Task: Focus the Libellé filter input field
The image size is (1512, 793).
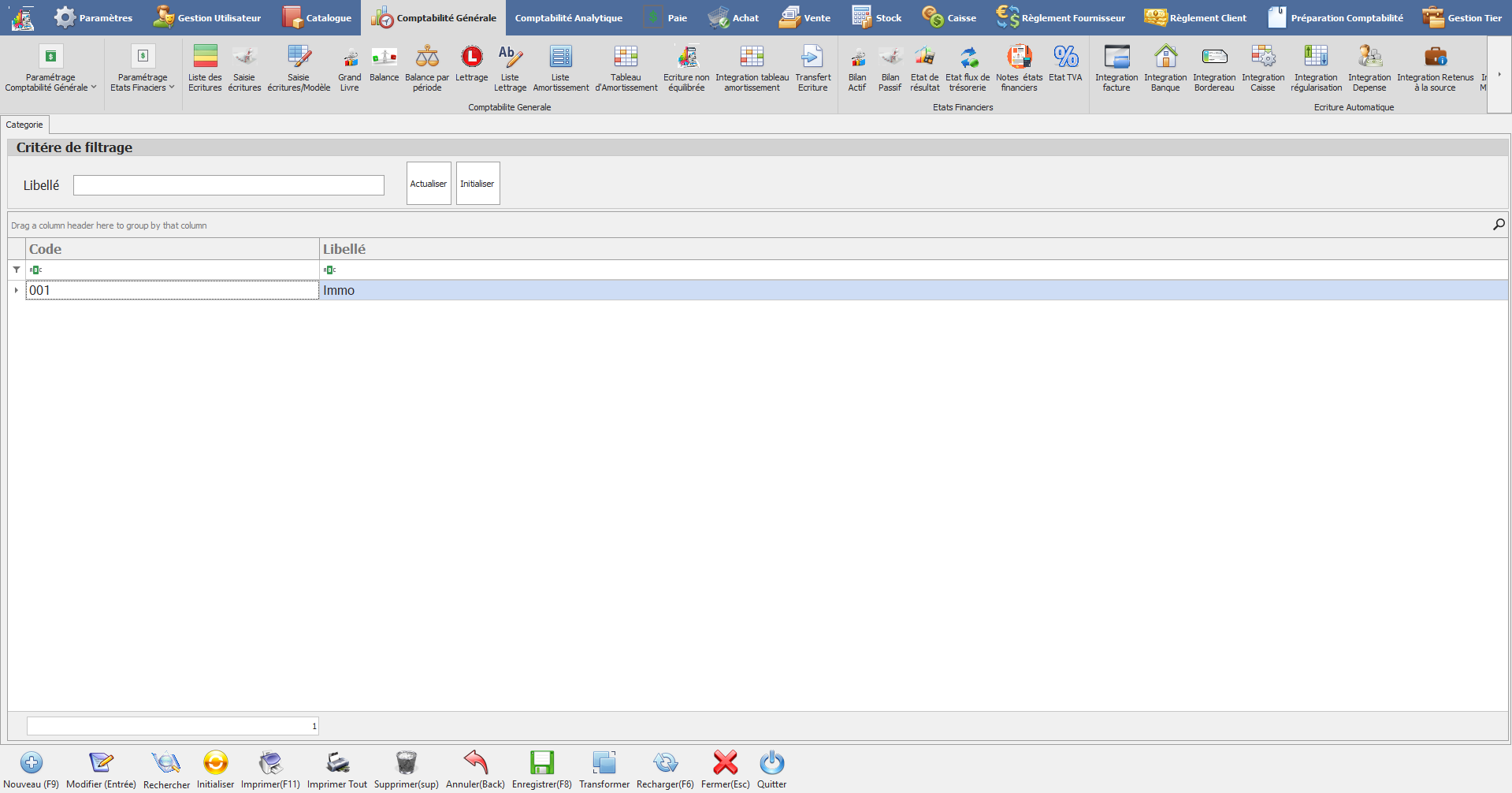Action: 228,185
